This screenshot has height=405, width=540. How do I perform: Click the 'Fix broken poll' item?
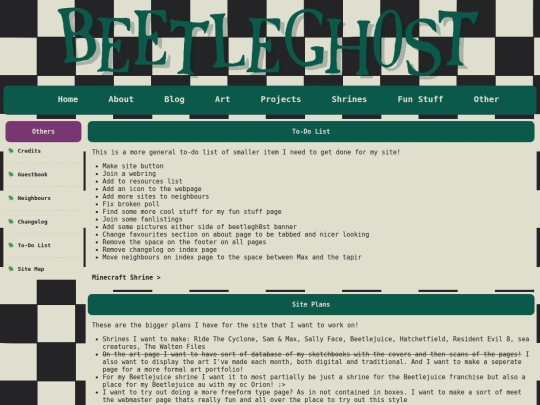[131, 204]
